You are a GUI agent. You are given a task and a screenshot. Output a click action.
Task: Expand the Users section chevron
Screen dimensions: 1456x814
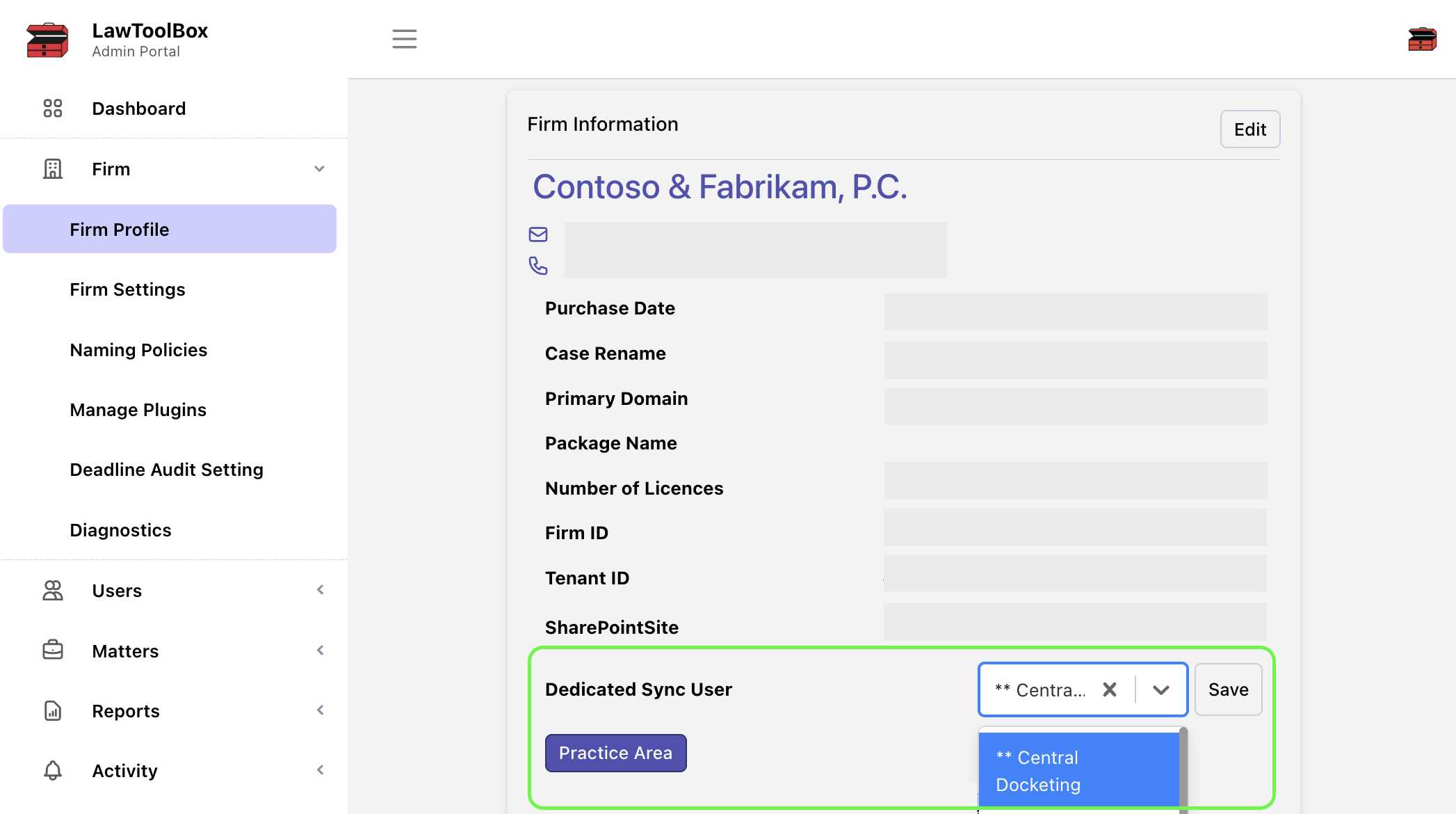[x=320, y=590]
